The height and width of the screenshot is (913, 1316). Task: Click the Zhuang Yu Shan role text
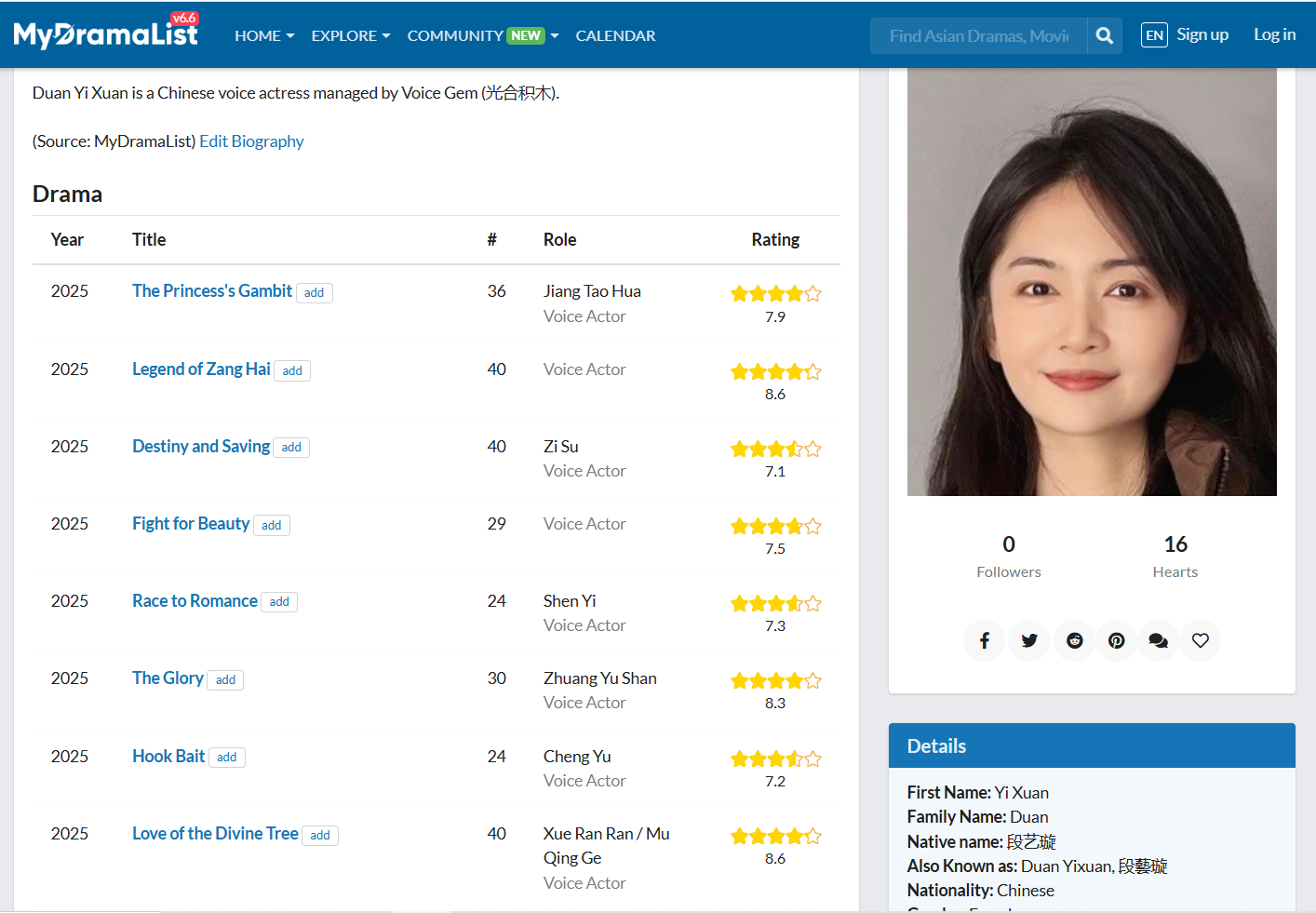pyautogui.click(x=600, y=678)
